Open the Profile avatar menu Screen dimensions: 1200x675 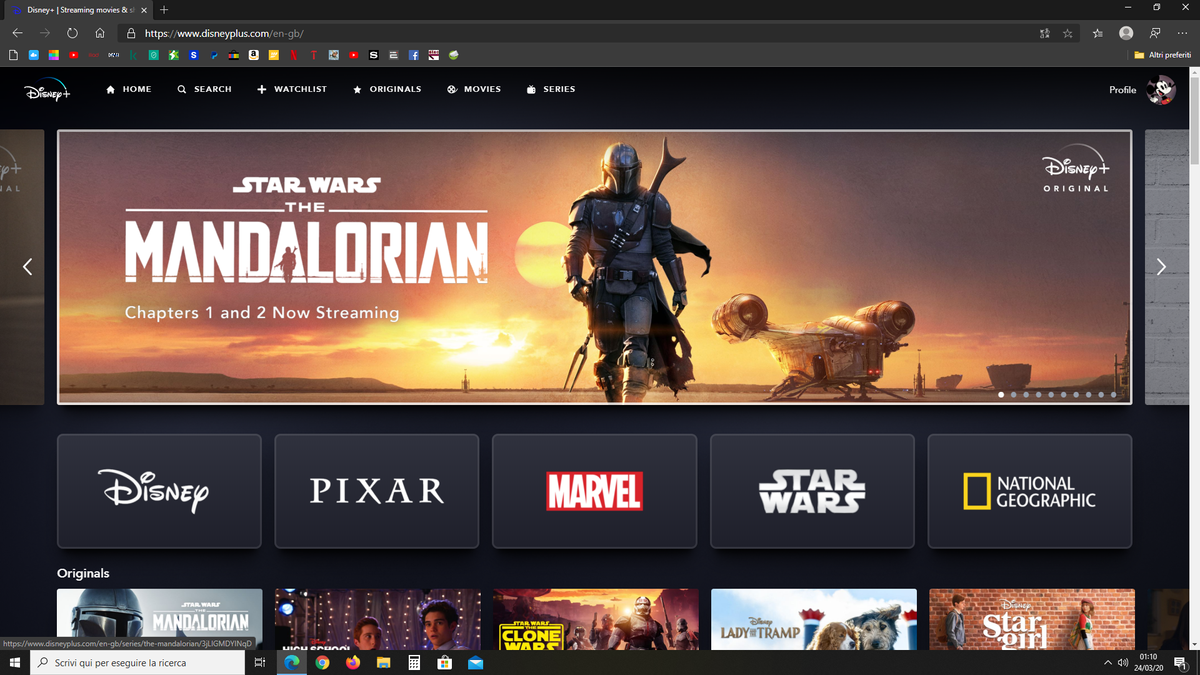pyautogui.click(x=1160, y=89)
